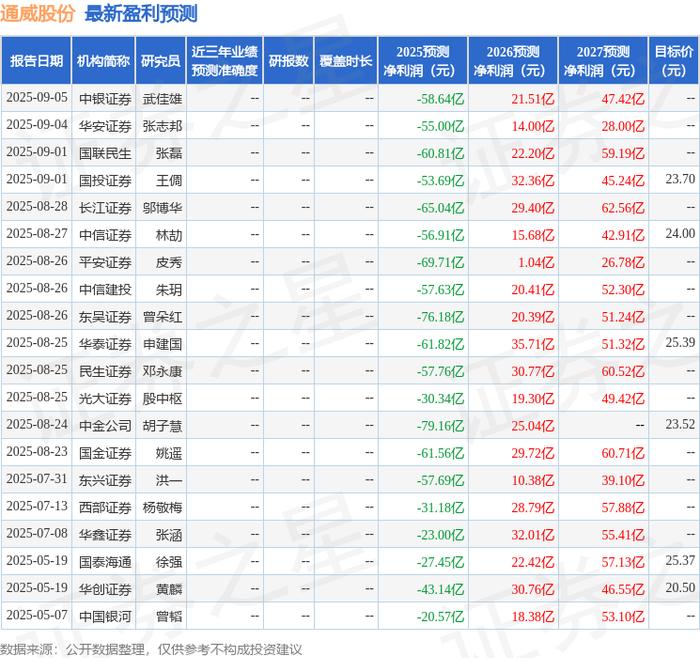Click the analyst name 武佳雄
The image size is (700, 658).
[x=162, y=99]
